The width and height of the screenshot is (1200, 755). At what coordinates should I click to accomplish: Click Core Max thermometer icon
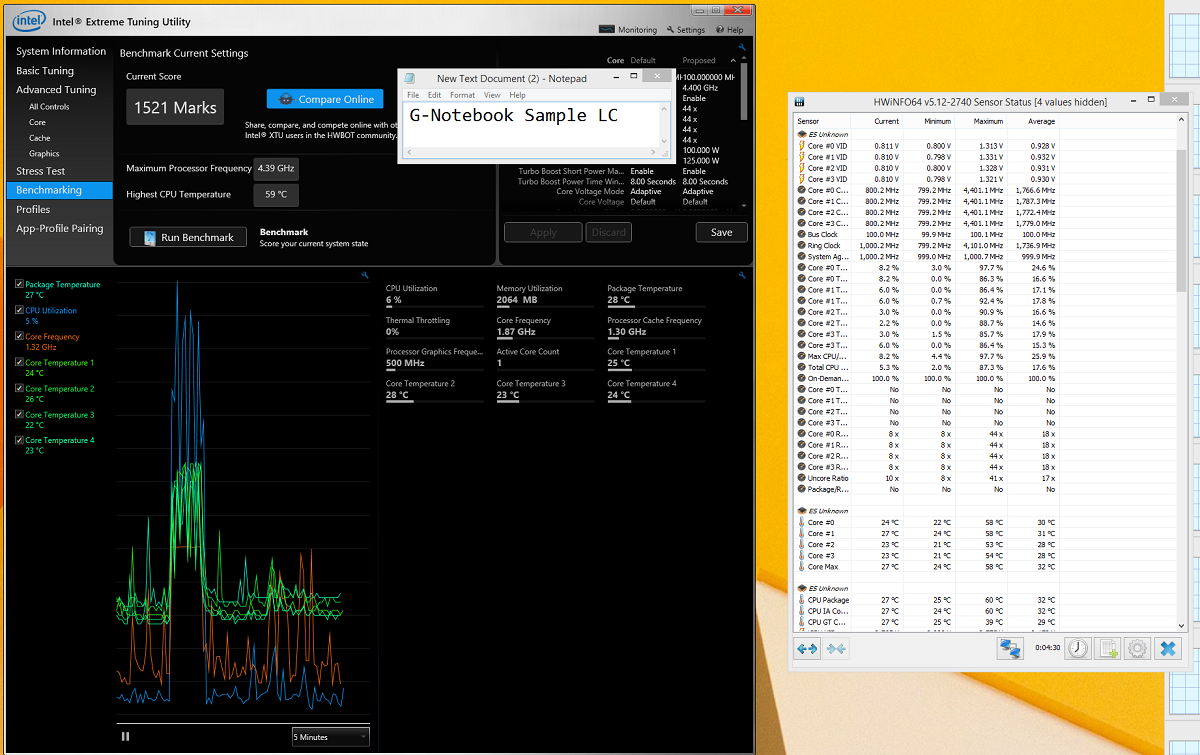coord(801,567)
